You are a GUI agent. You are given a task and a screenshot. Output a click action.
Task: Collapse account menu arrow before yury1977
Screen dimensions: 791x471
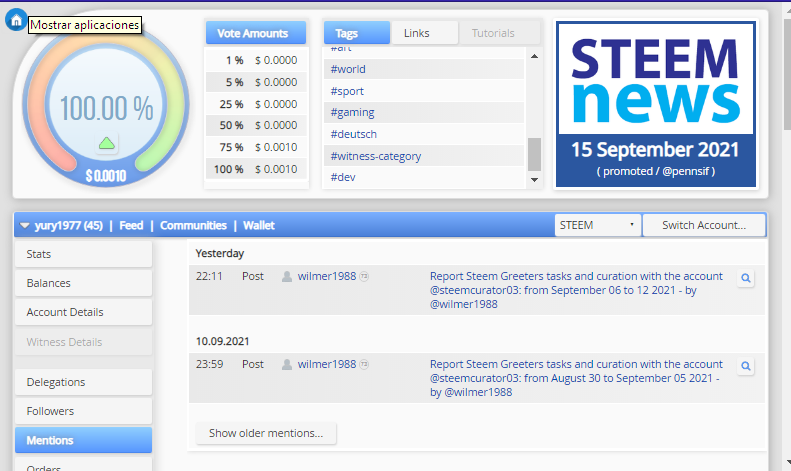click(25, 226)
